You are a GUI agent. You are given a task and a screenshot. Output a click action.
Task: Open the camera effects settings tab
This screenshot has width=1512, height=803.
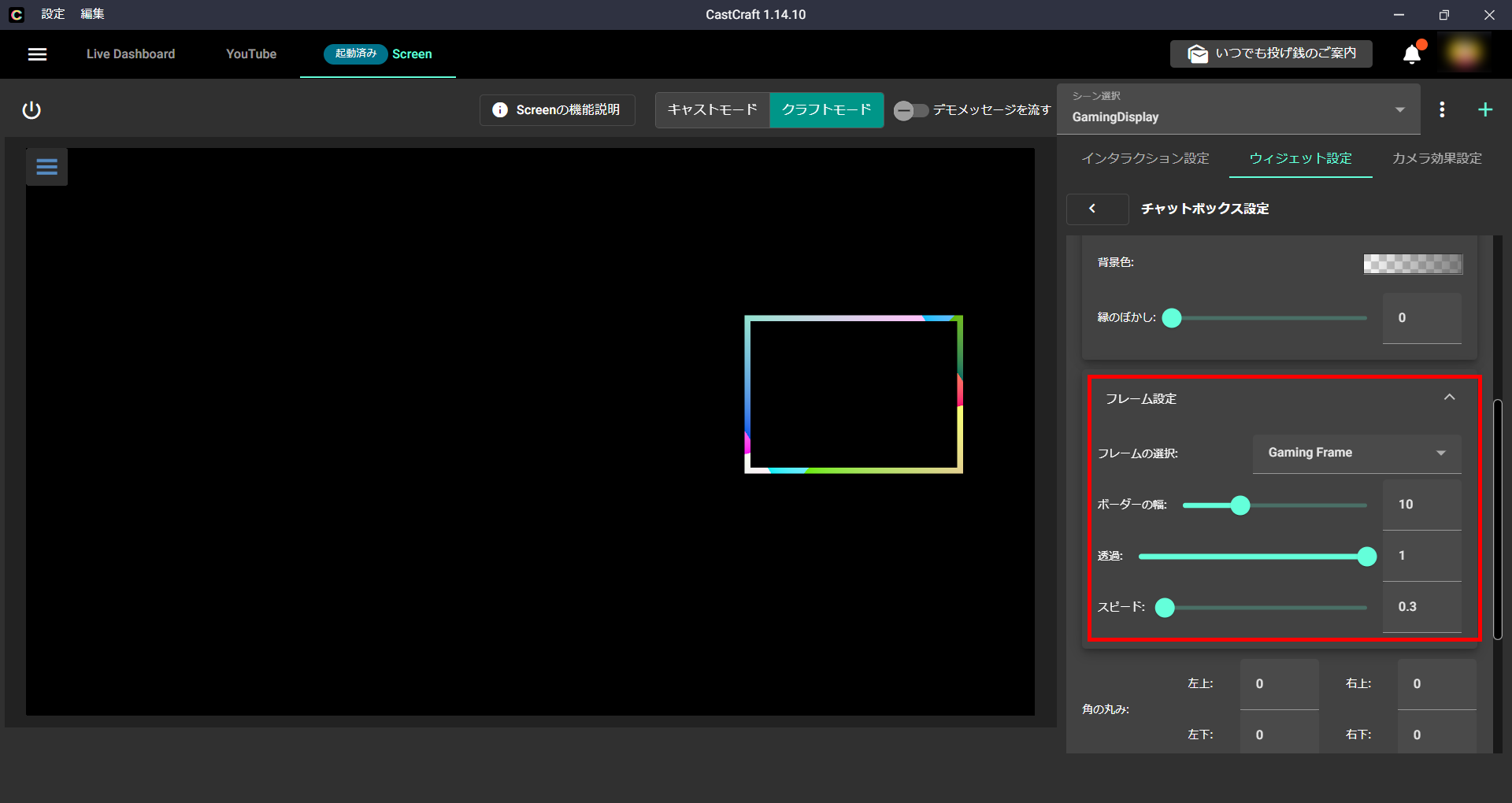click(1436, 158)
